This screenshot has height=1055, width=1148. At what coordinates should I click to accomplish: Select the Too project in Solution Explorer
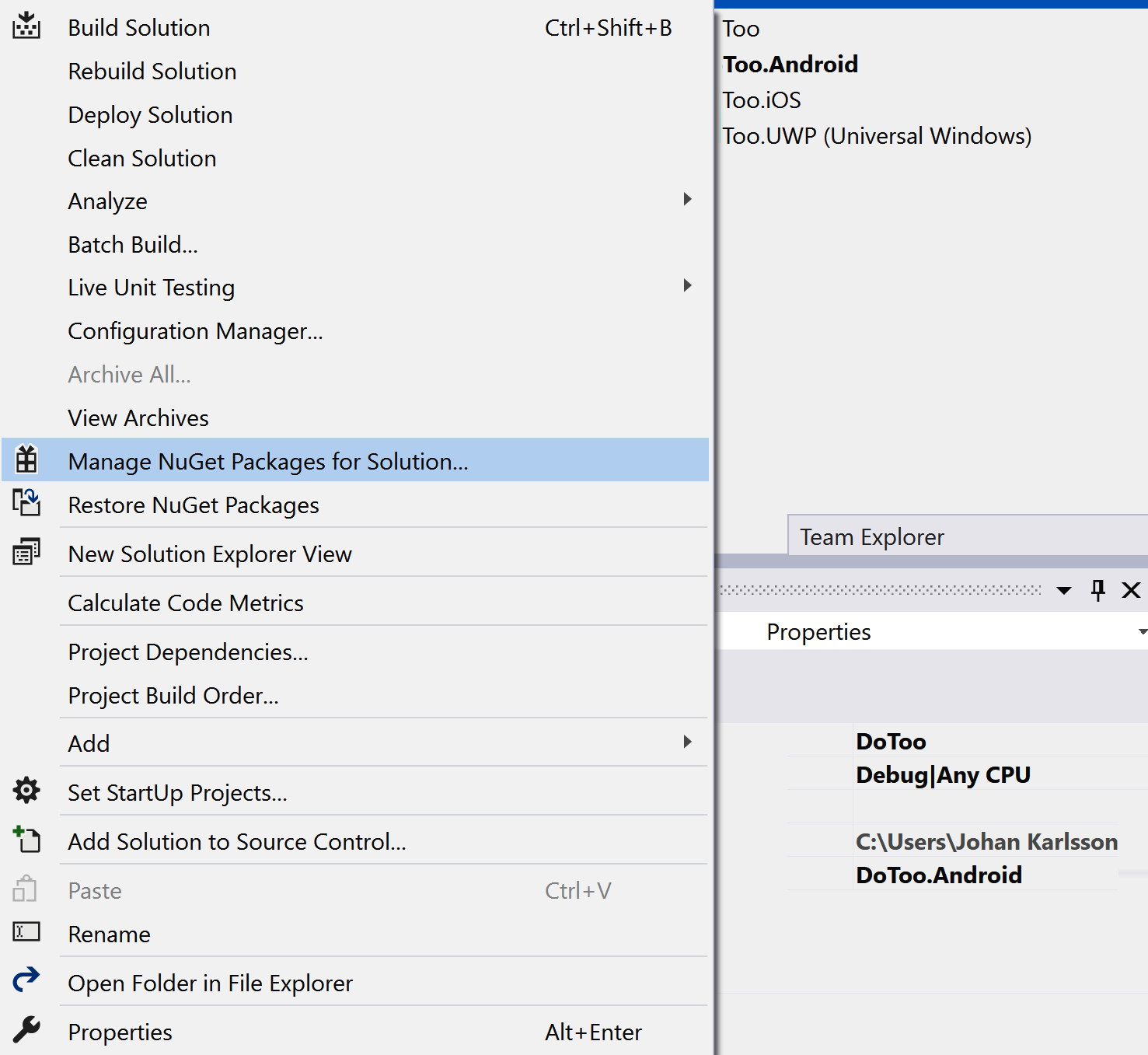click(x=741, y=29)
